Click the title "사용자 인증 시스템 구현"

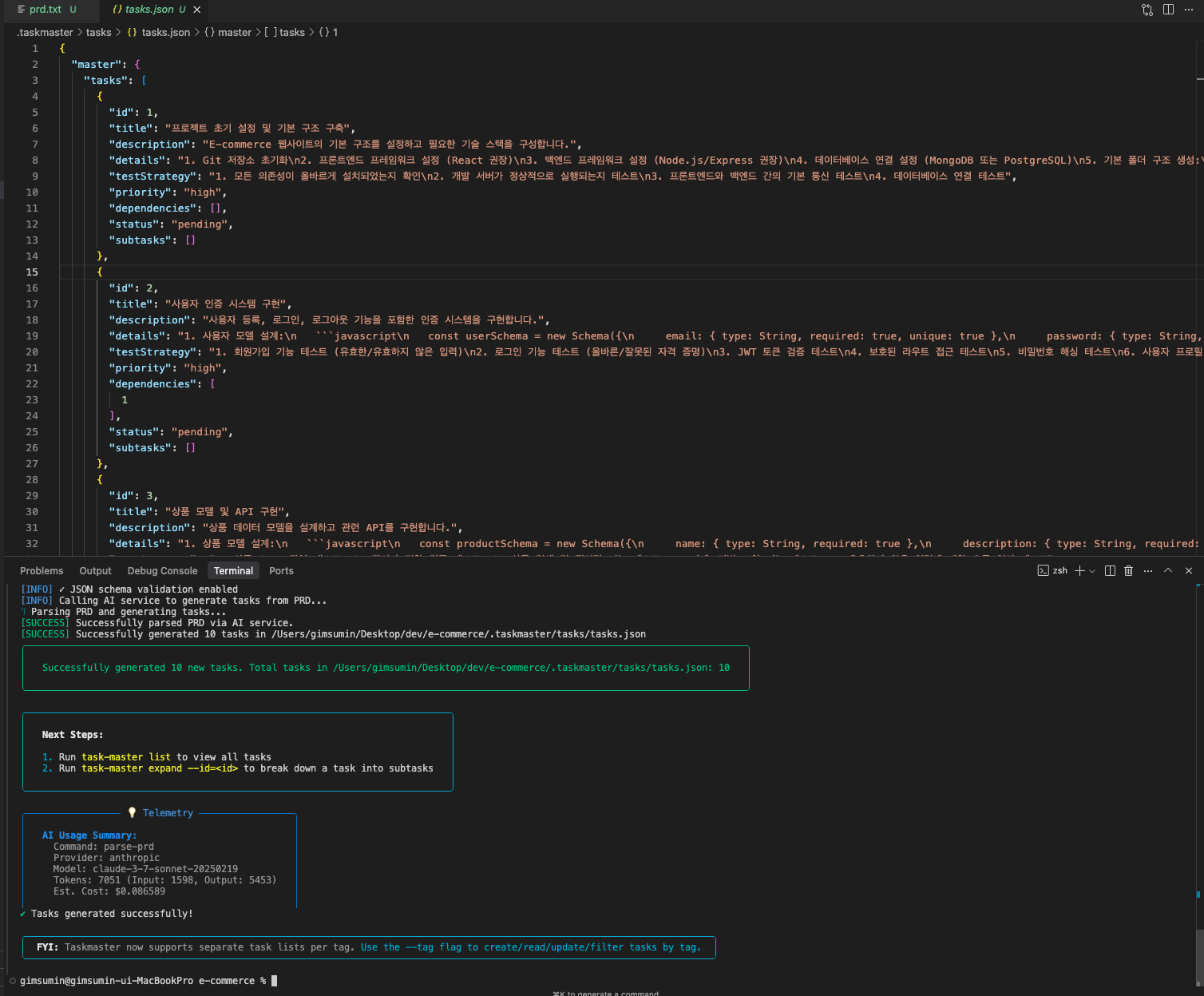click(x=228, y=304)
